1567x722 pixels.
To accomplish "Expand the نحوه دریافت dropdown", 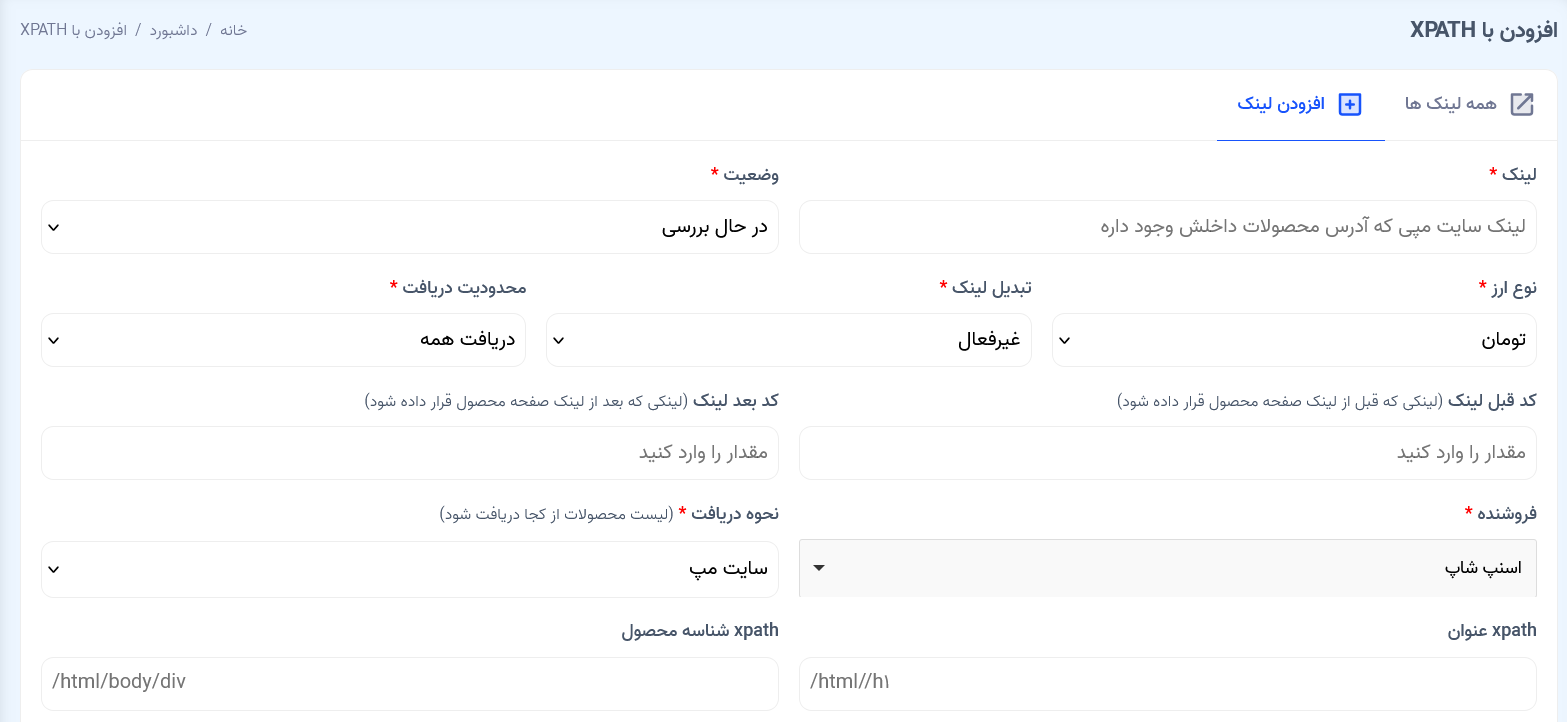I will [x=410, y=569].
